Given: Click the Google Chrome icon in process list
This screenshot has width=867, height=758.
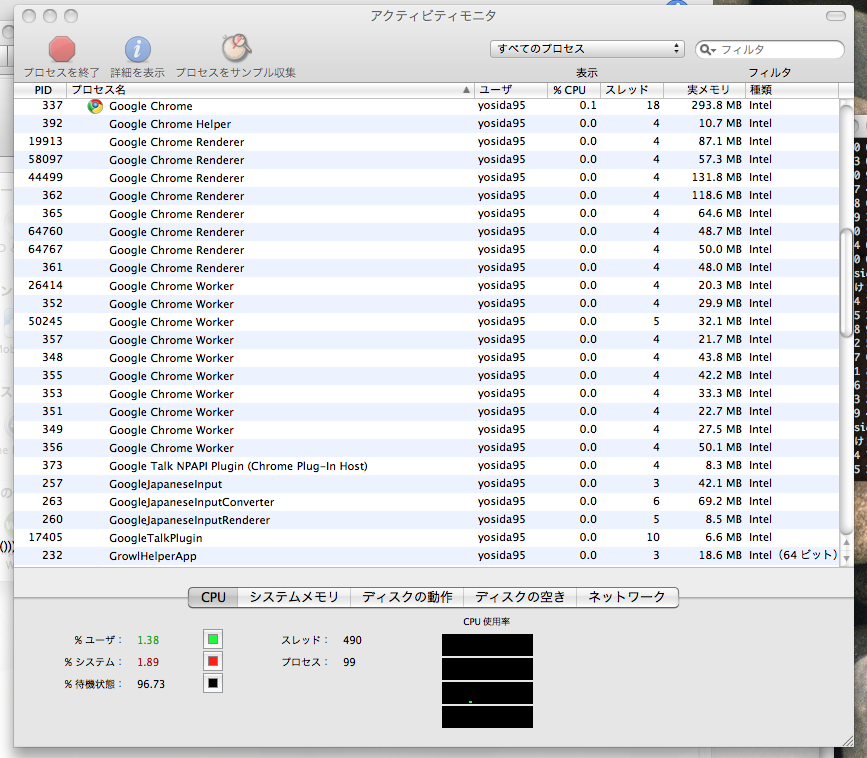Looking at the screenshot, I should [95, 106].
